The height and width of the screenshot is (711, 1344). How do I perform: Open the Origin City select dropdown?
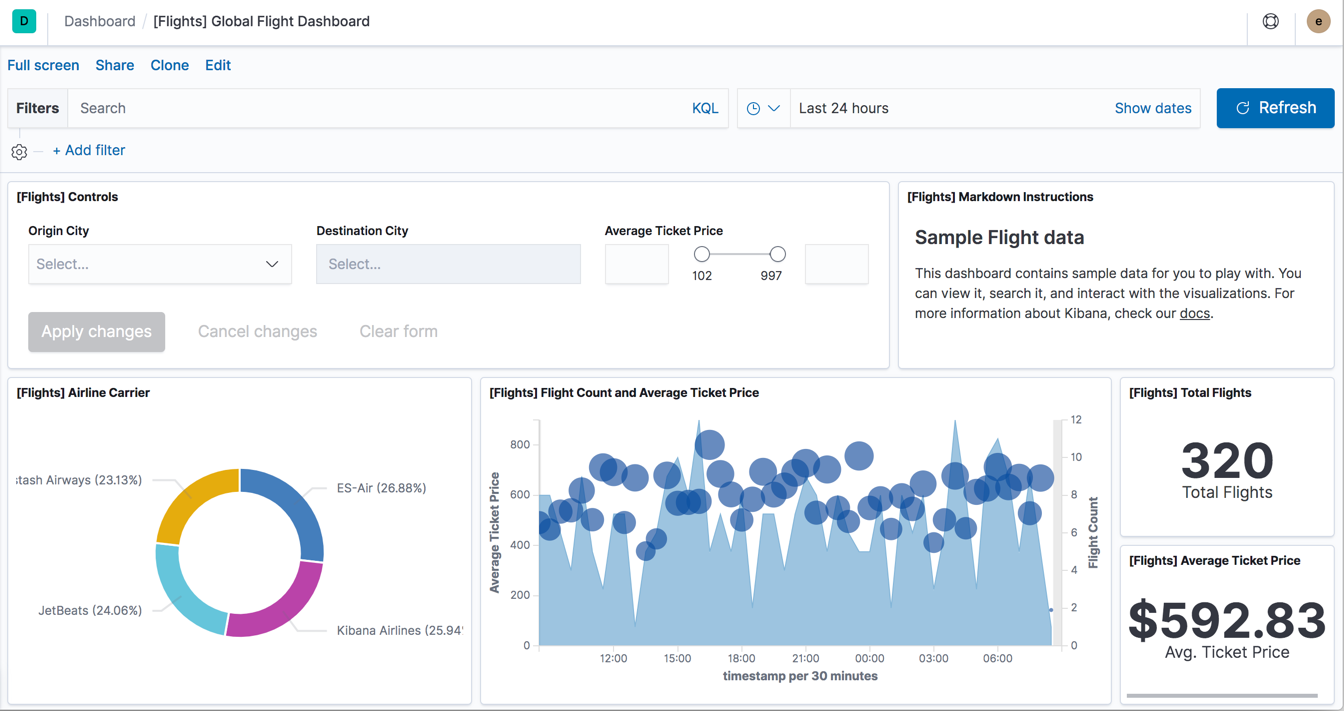click(159, 264)
